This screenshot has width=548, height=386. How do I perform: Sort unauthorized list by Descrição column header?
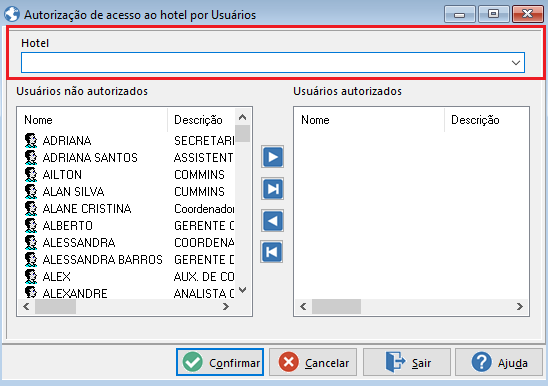(x=201, y=120)
